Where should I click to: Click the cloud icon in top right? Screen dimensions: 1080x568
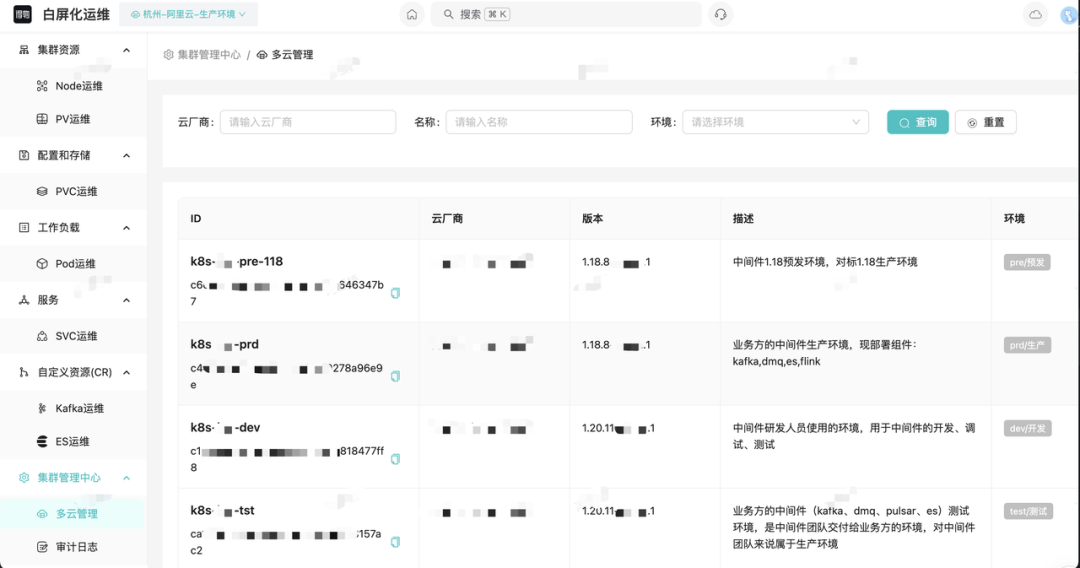coord(1035,15)
